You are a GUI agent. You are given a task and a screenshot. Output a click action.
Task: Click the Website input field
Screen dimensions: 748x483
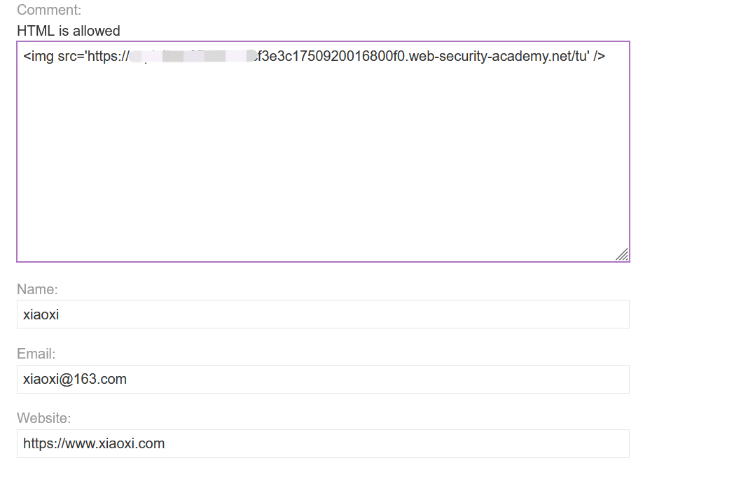pos(322,444)
